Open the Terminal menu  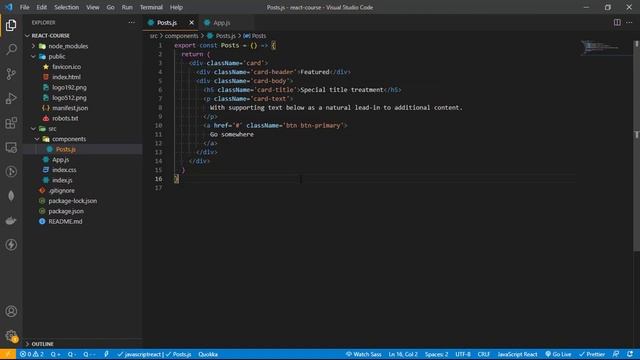point(151,7)
